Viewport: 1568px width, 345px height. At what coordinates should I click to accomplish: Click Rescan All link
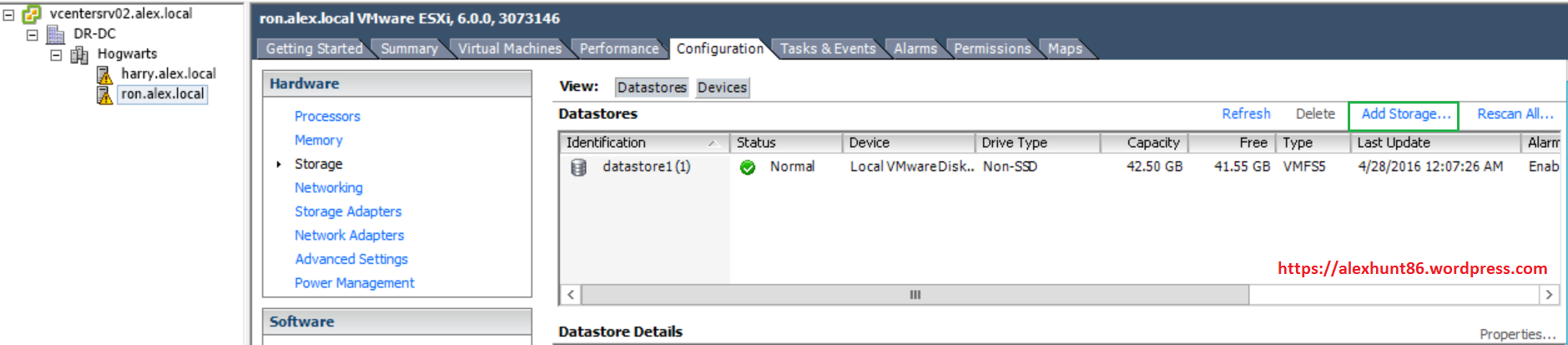point(1515,114)
